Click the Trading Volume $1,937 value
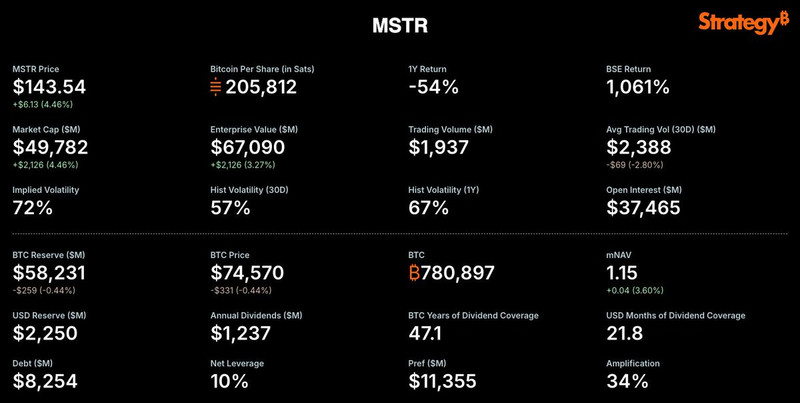The width and height of the screenshot is (800, 403). tap(442, 148)
